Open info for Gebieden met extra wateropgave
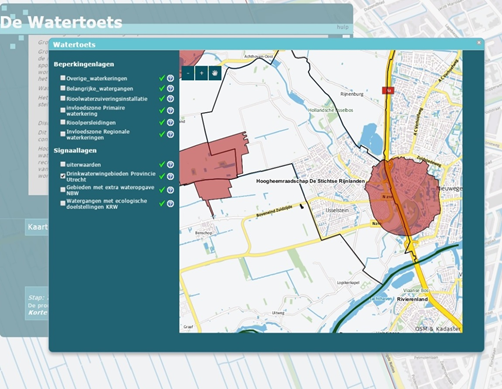This screenshot has height=389, width=502. click(x=170, y=190)
